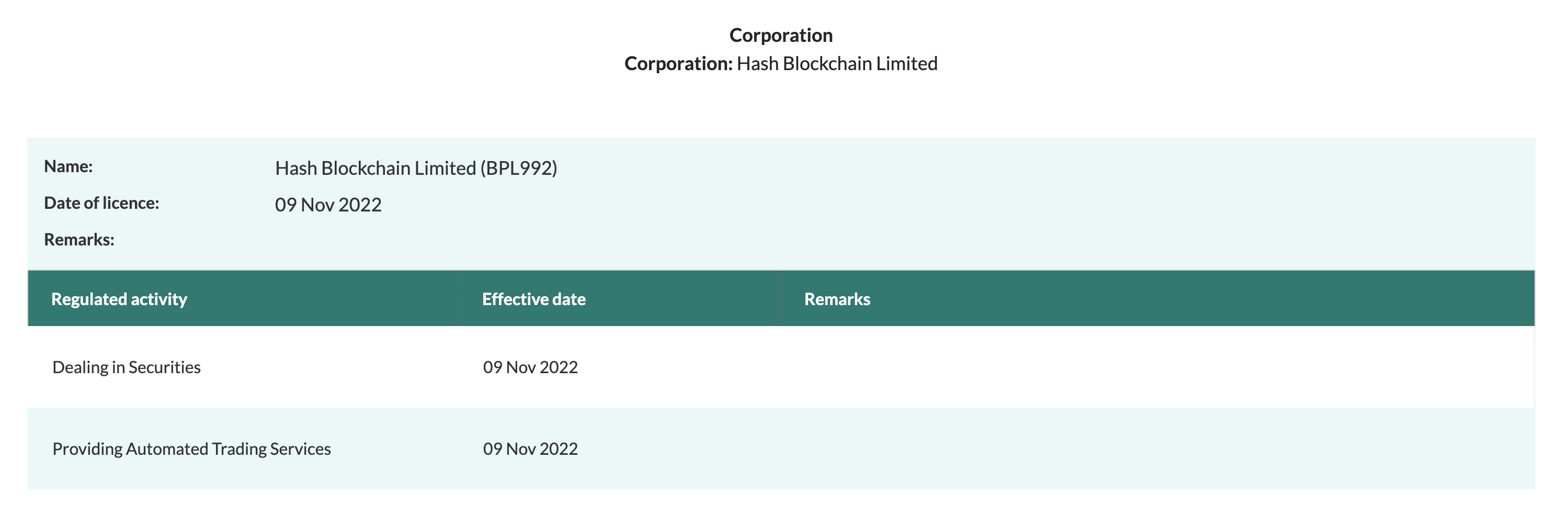Viewport: 1568px width, 515px height.
Task: Click effective date for Providing Automated Trading Services
Action: click(530, 449)
